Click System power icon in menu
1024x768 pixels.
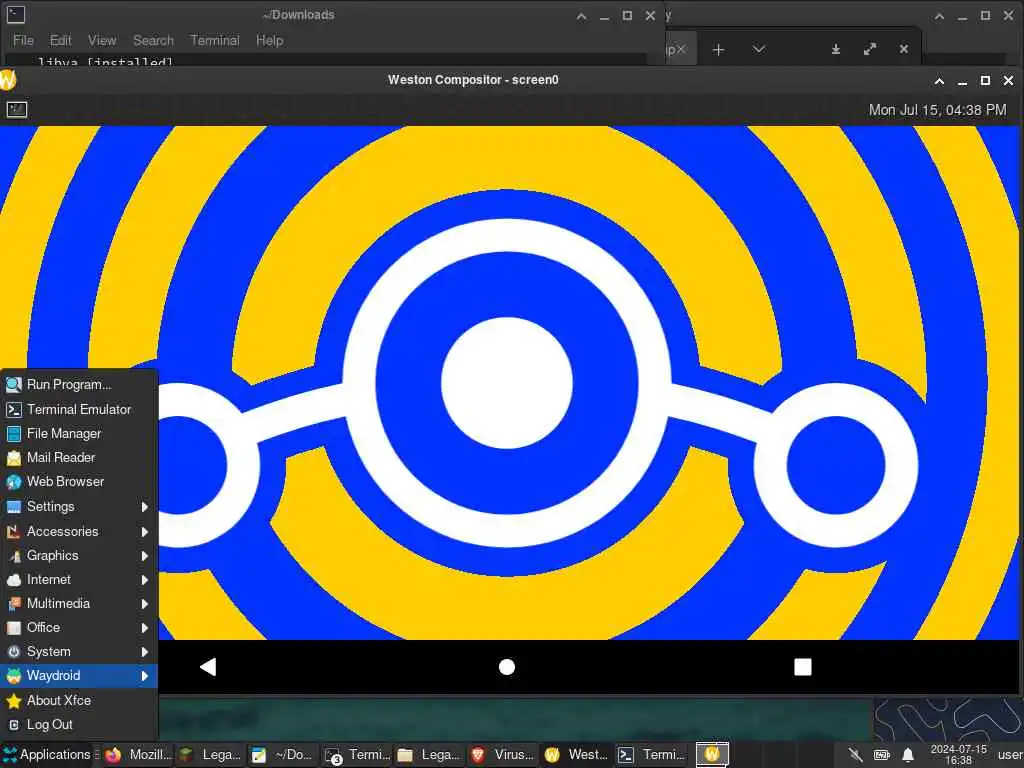[14, 652]
